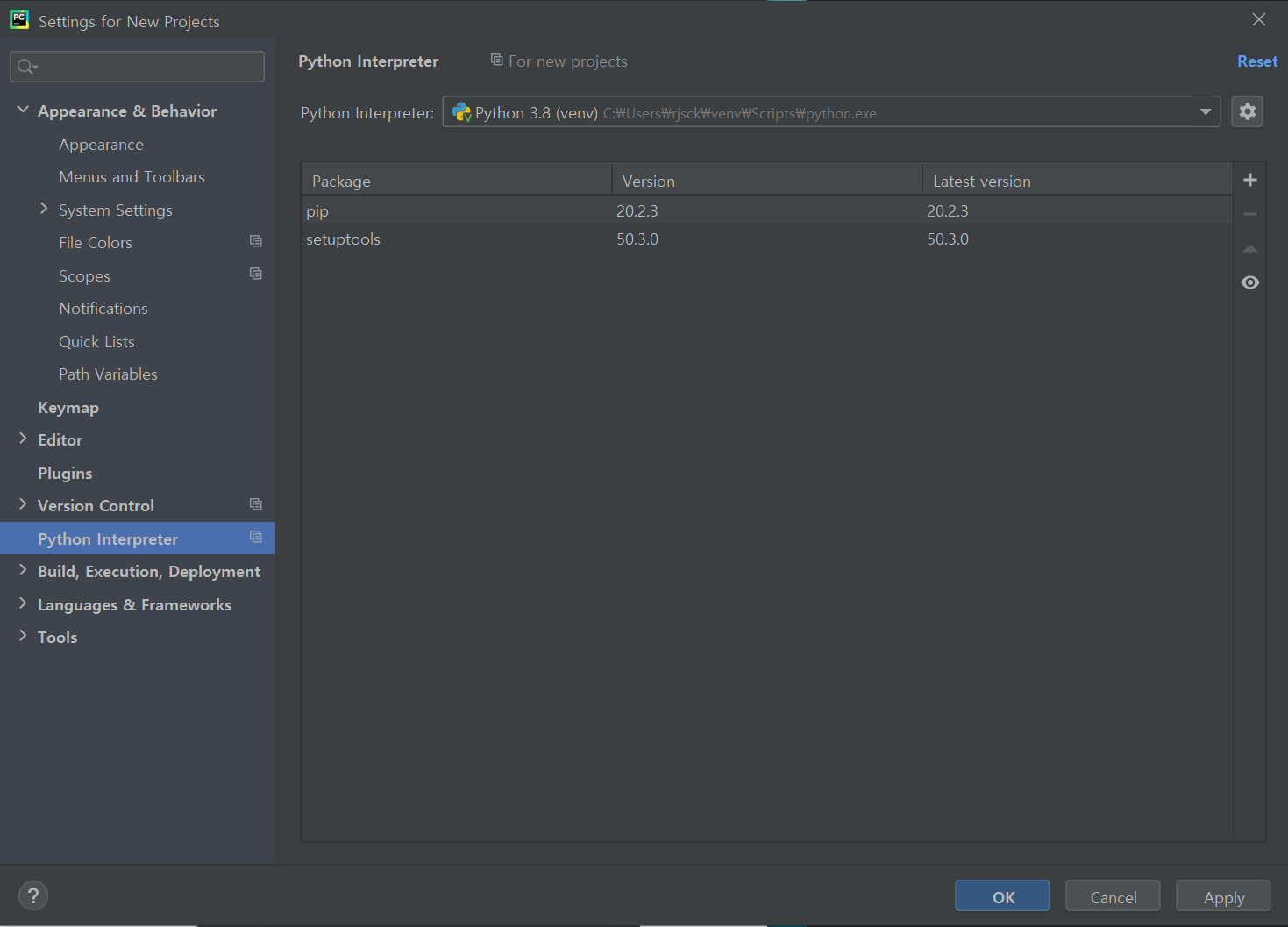Click the Apply button

(1223, 896)
